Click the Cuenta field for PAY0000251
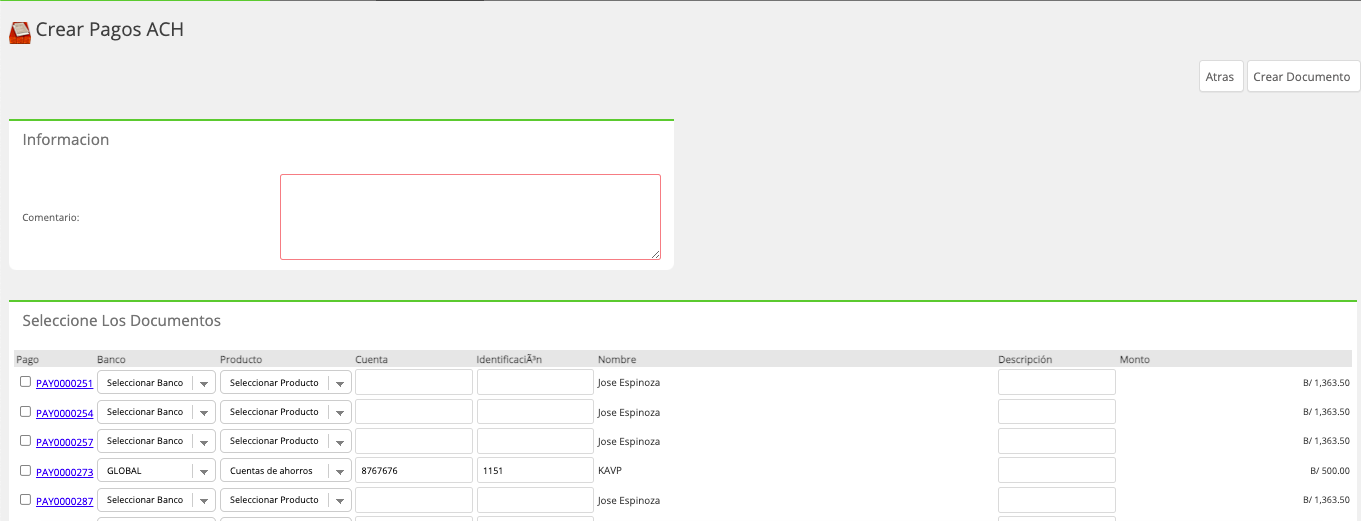 [x=414, y=382]
